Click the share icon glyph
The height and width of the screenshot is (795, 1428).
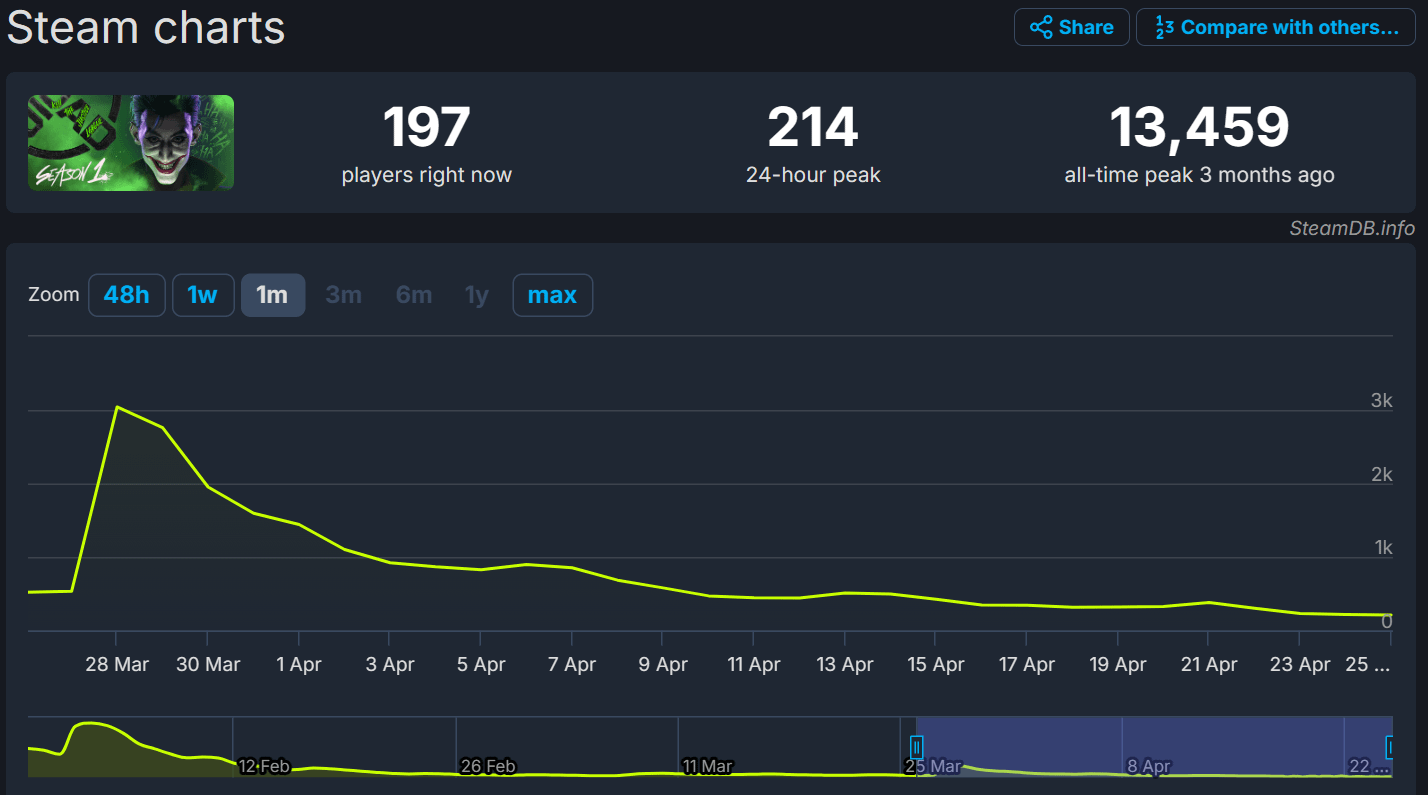[x=1040, y=27]
